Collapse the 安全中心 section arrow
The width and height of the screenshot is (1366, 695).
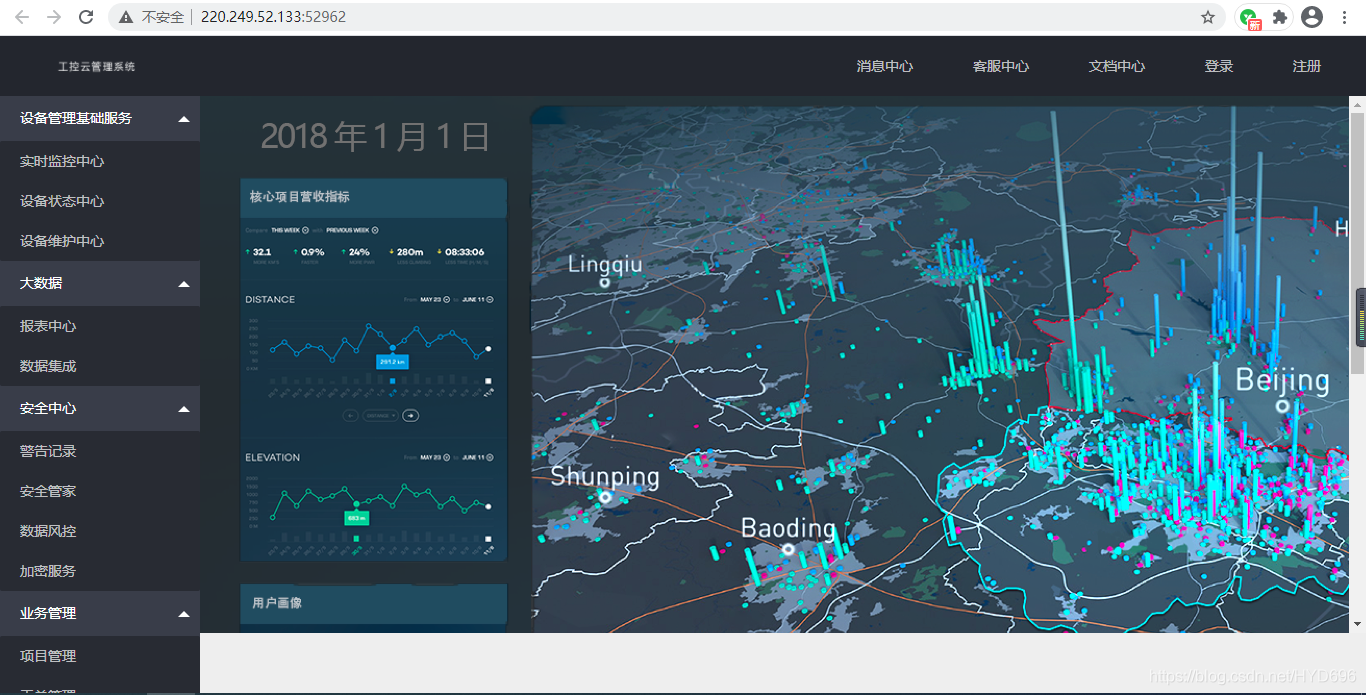[183, 409]
